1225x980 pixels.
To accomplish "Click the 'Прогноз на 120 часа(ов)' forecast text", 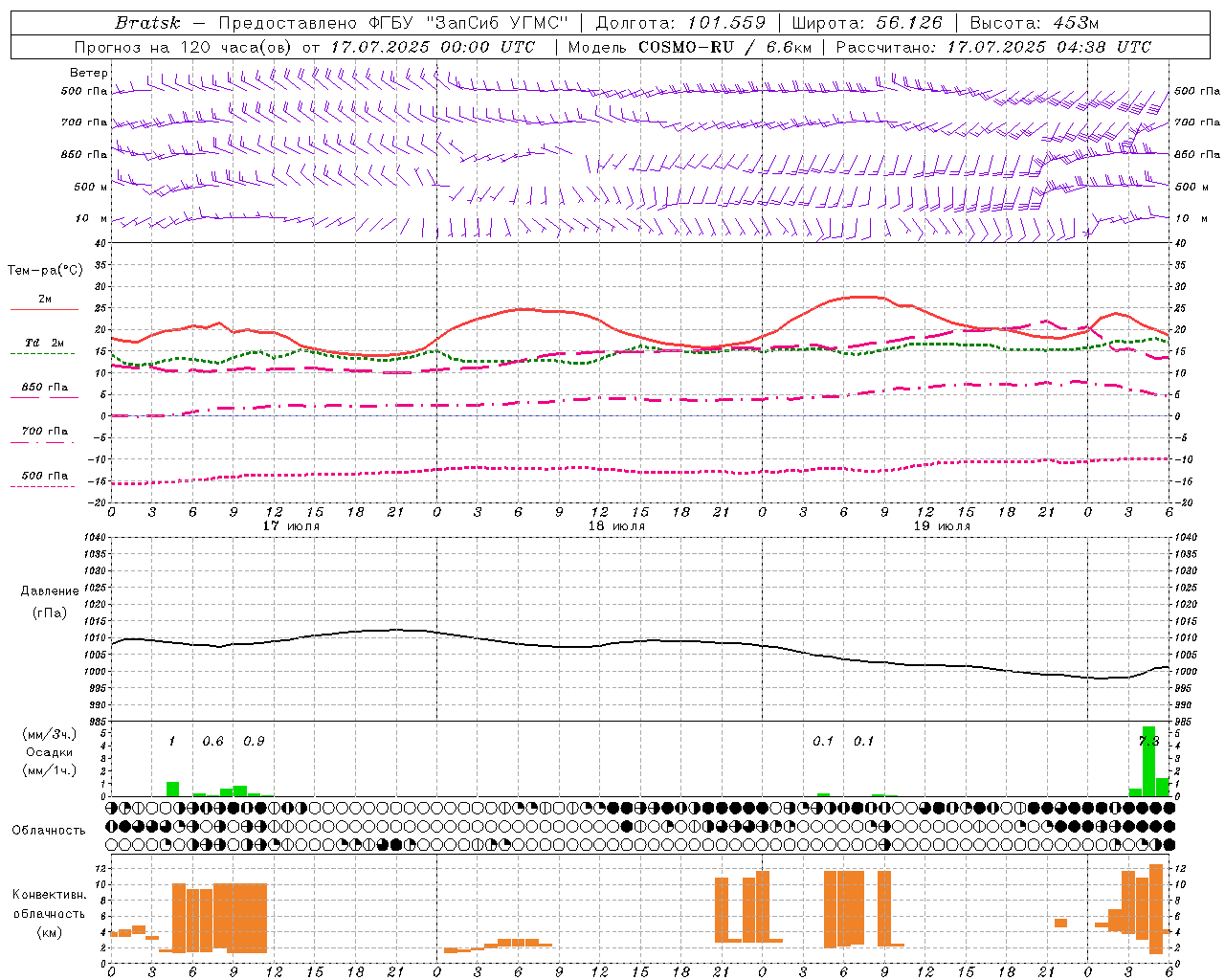I will click(183, 47).
